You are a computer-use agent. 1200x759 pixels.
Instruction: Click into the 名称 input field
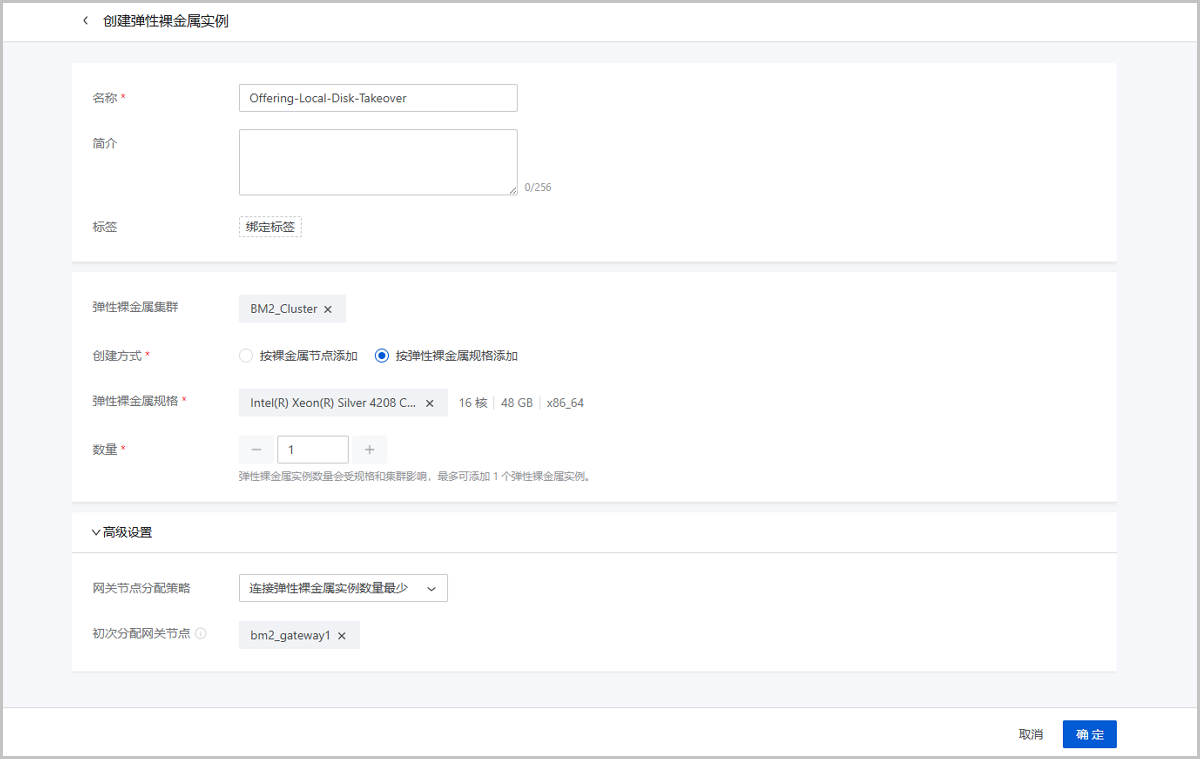coord(378,98)
